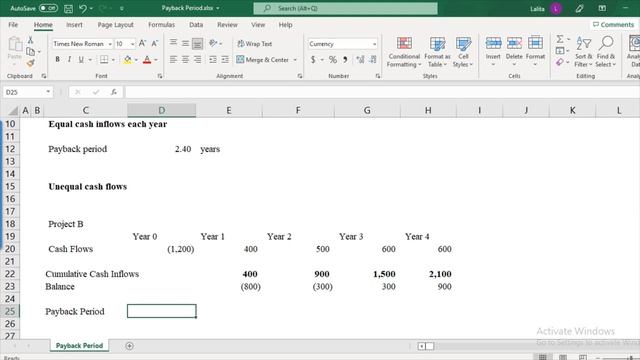Apply the yellow Fill Color
This screenshot has height=360, width=640.
tap(128, 60)
